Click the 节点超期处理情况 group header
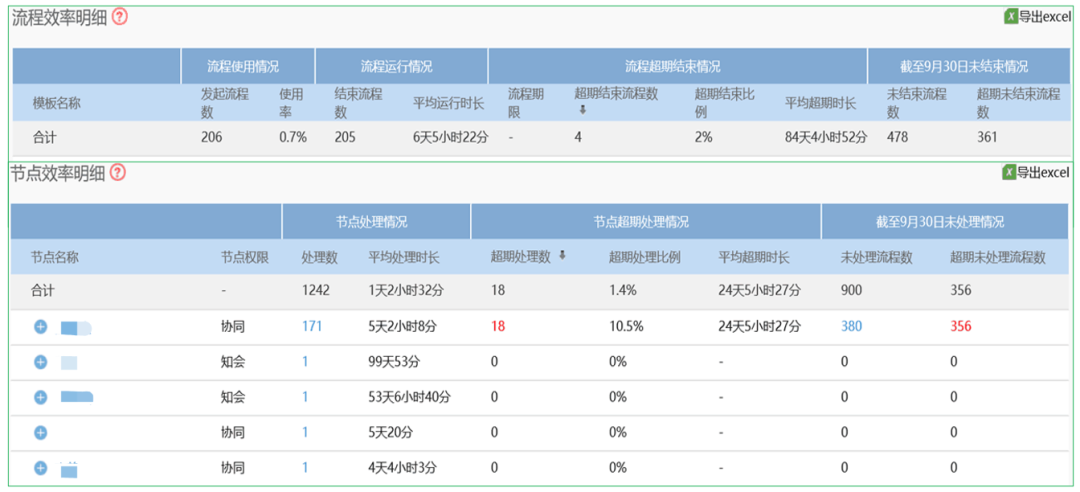 tap(640, 222)
